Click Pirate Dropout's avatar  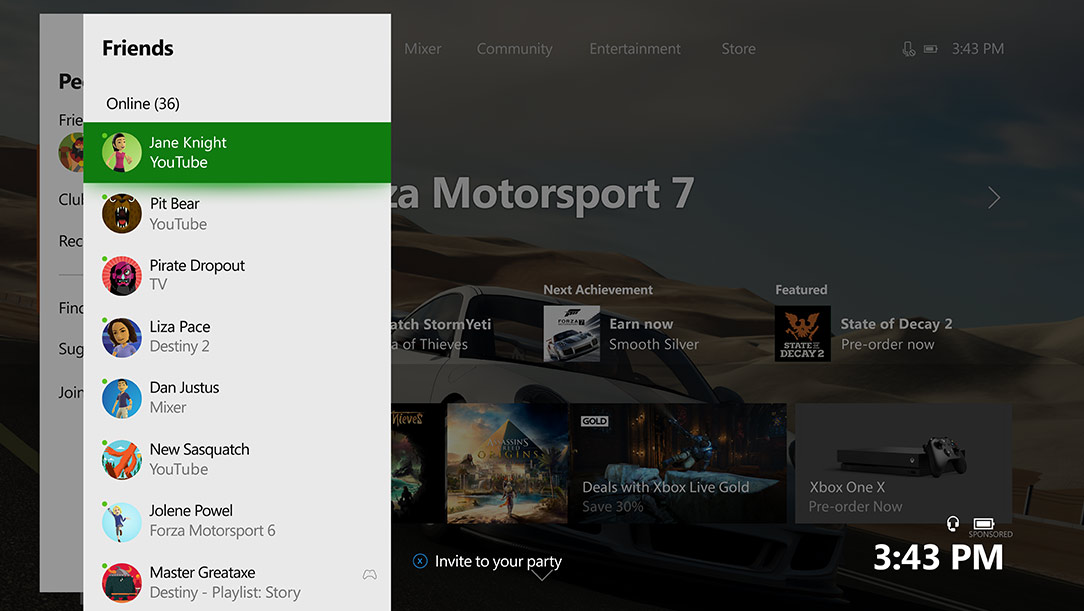coord(122,275)
